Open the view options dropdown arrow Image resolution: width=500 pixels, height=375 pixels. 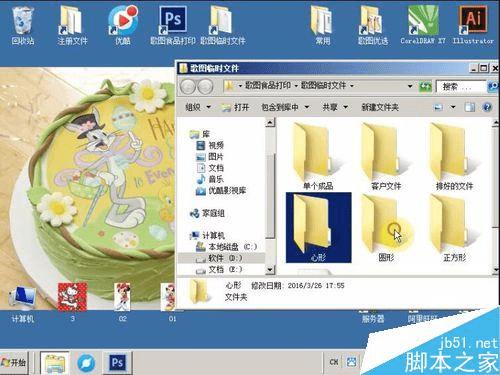tap(453, 107)
